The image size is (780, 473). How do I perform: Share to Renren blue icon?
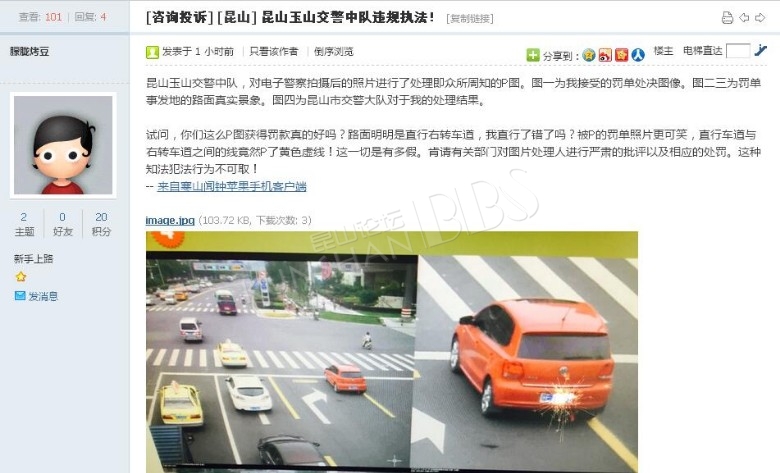point(638,55)
